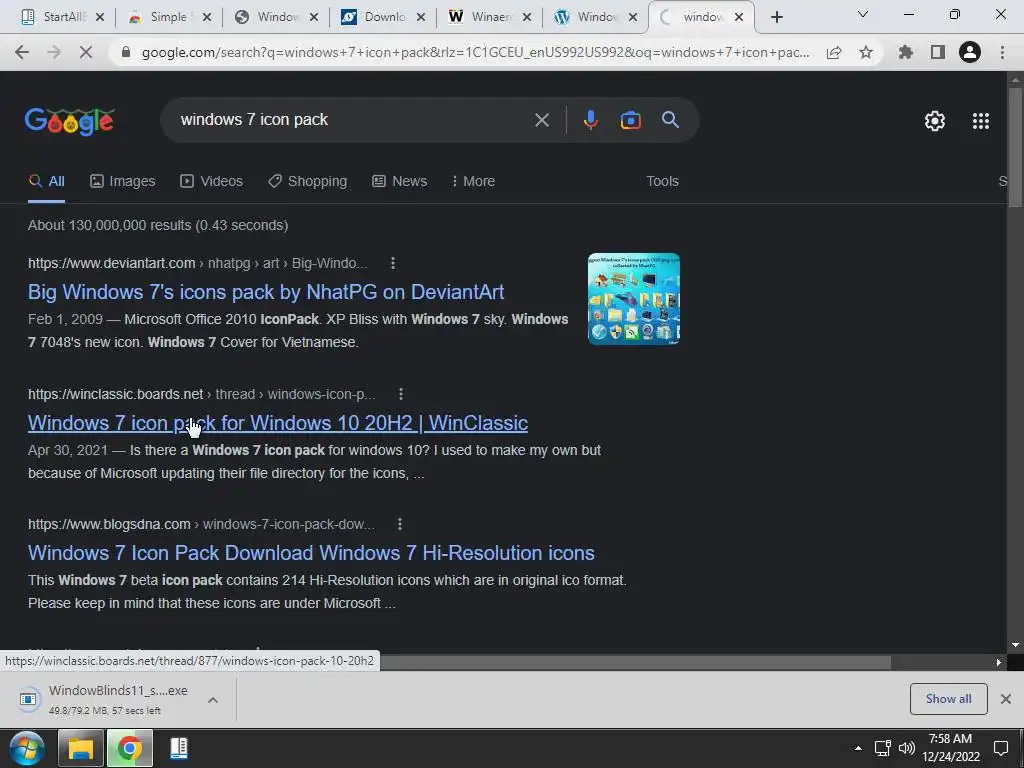
Task: Select the Videos search filter
Action: (x=212, y=181)
